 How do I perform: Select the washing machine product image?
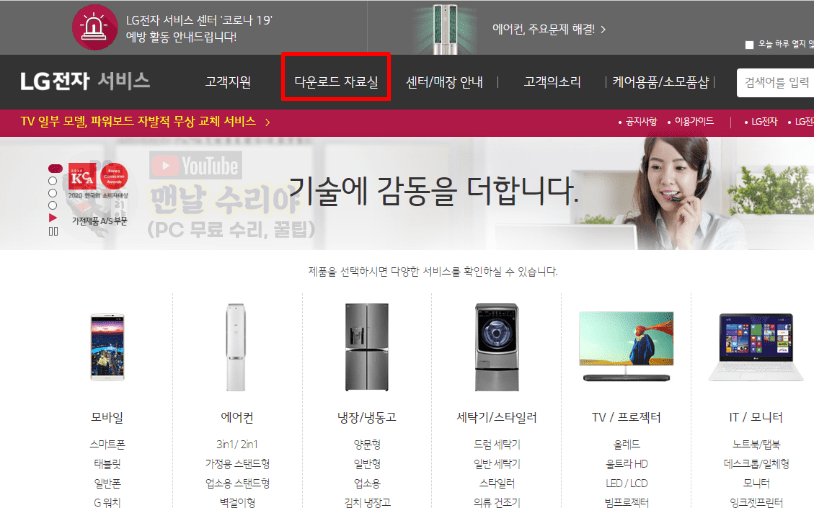coord(497,347)
